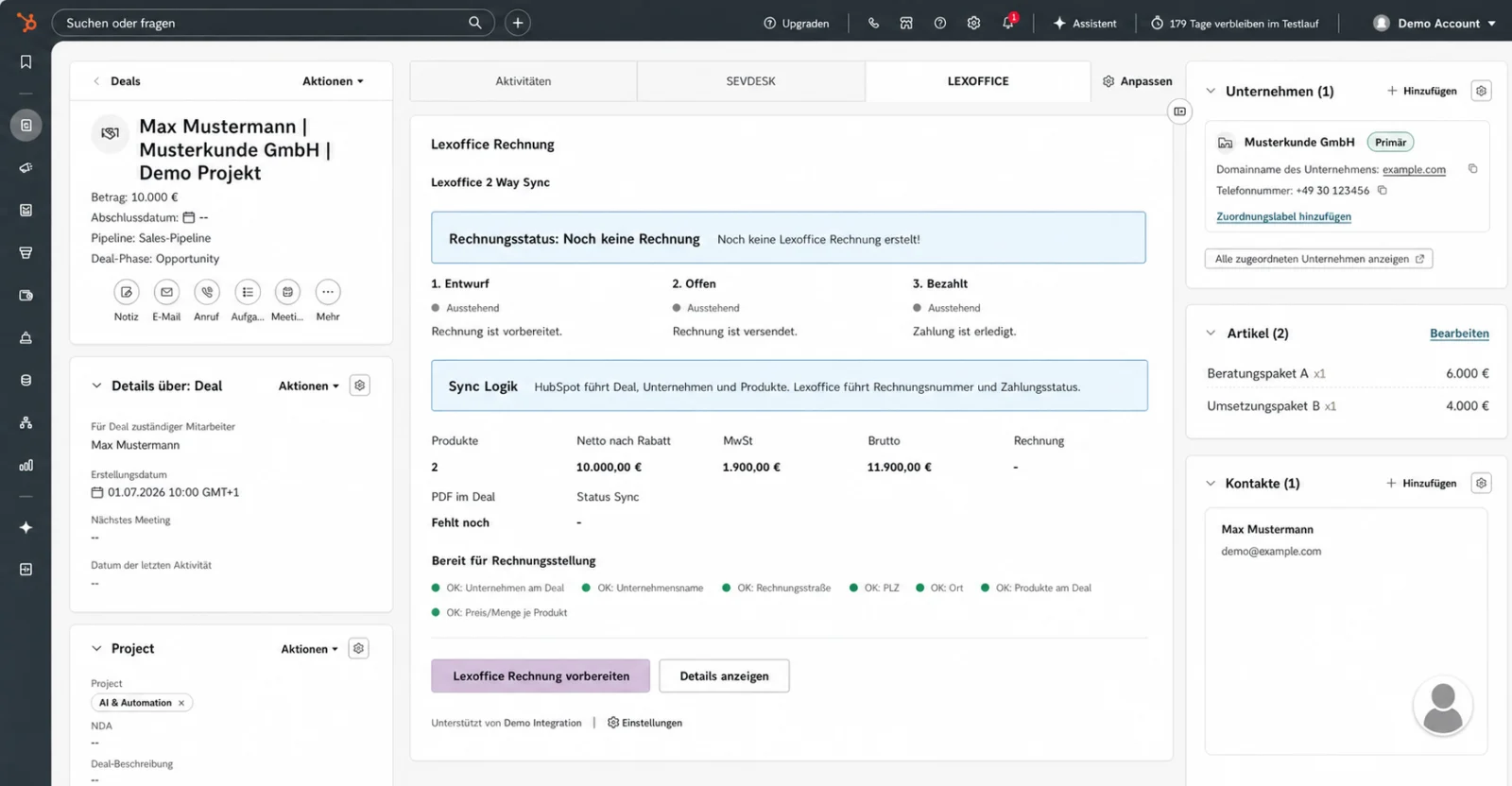Viewport: 1512px width, 786px height.
Task: Click the plus create button in top bar
Action: pyautogui.click(x=518, y=23)
